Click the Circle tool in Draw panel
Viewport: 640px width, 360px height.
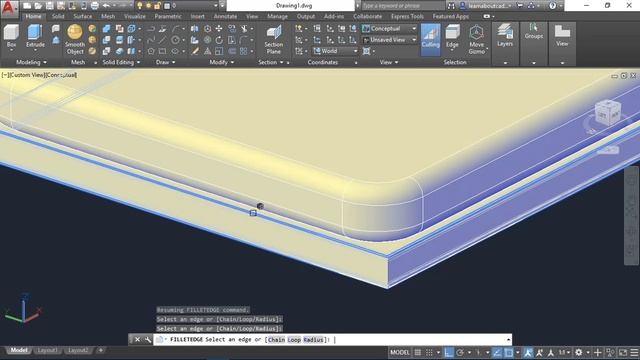176,40
